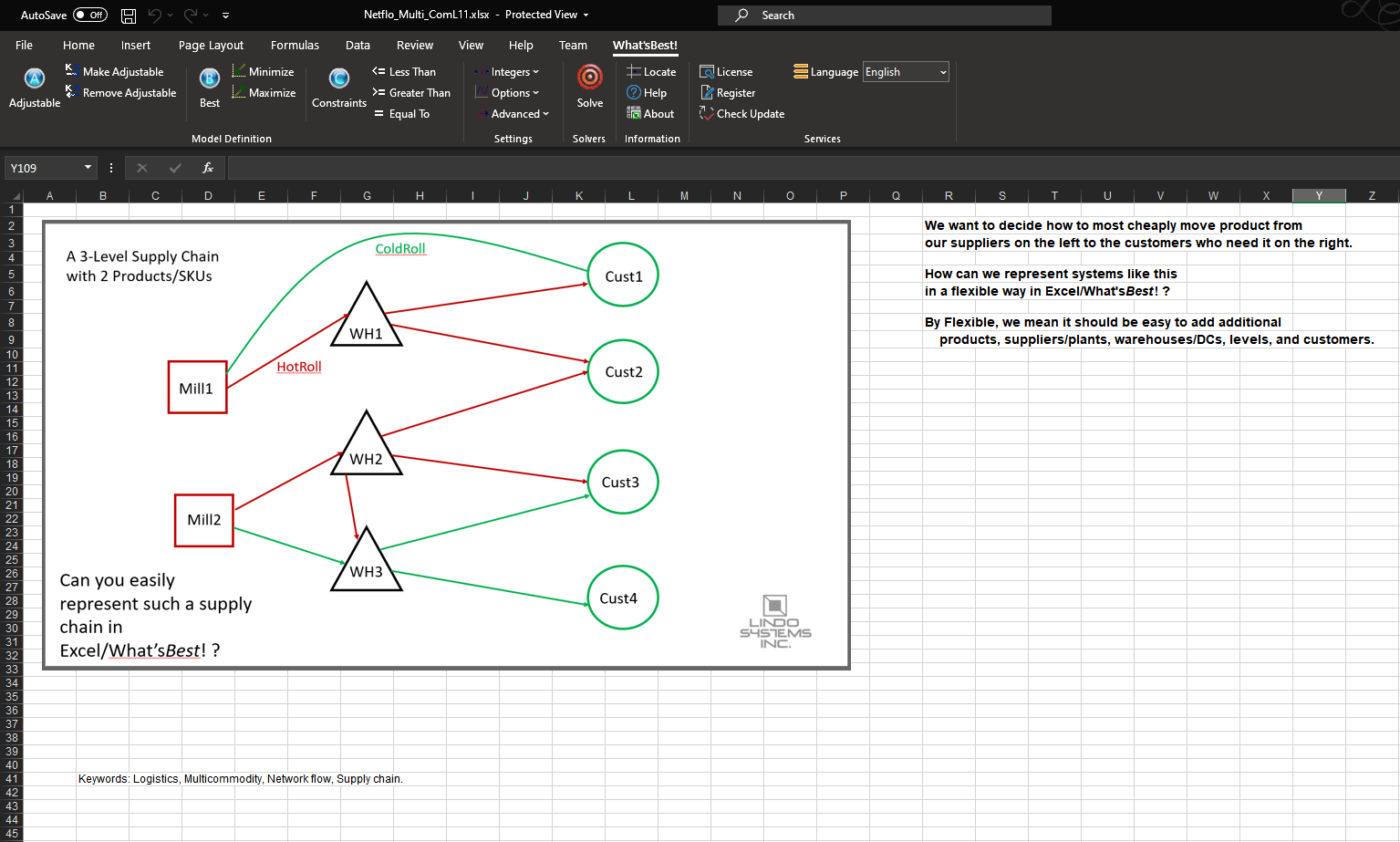Open the Language English combo box
This screenshot has height=842, width=1400.
point(906,72)
